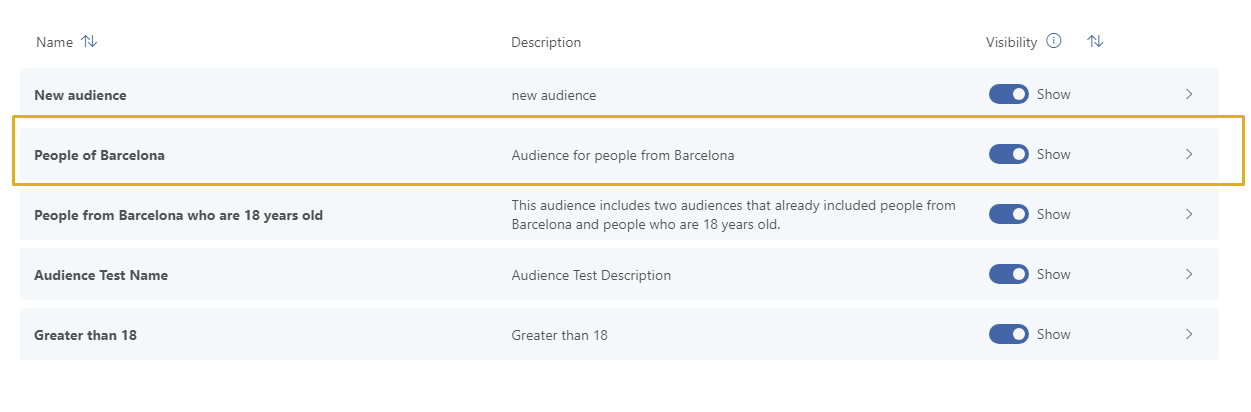Open Greater than 18 chevron arrow

pos(1189,334)
